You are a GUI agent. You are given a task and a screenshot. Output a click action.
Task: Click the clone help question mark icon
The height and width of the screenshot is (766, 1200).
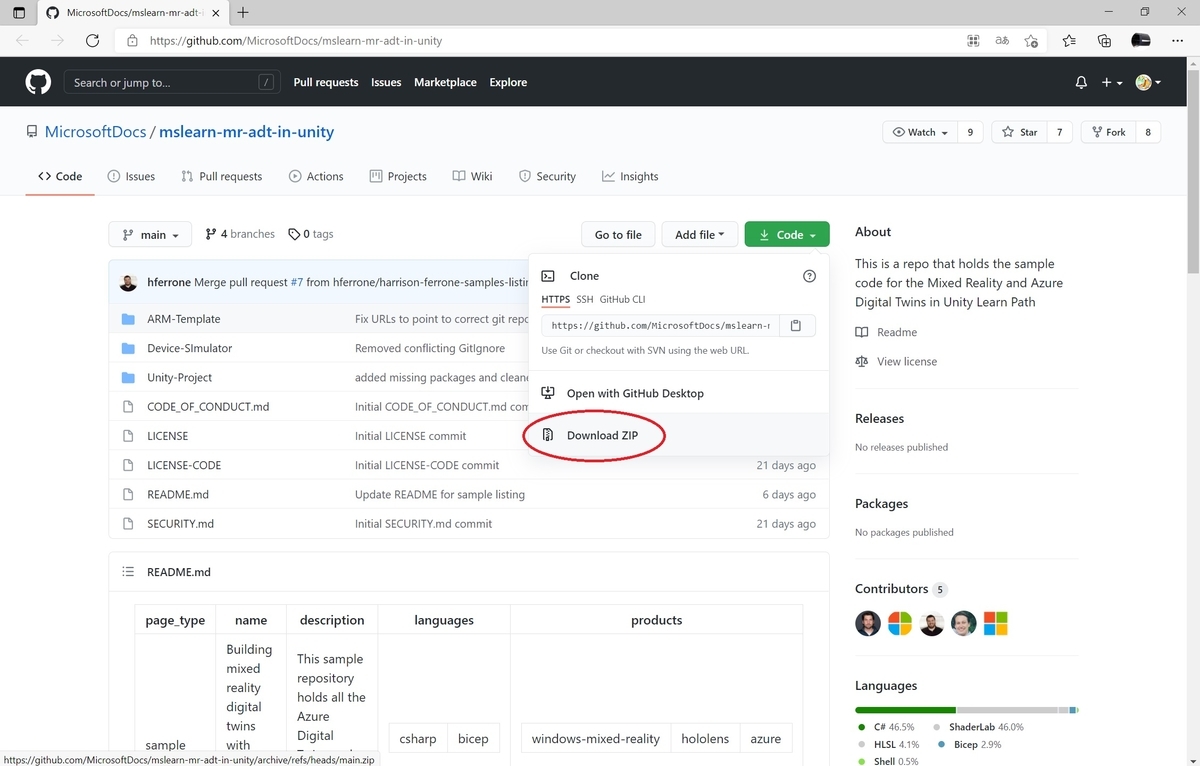[x=810, y=276]
